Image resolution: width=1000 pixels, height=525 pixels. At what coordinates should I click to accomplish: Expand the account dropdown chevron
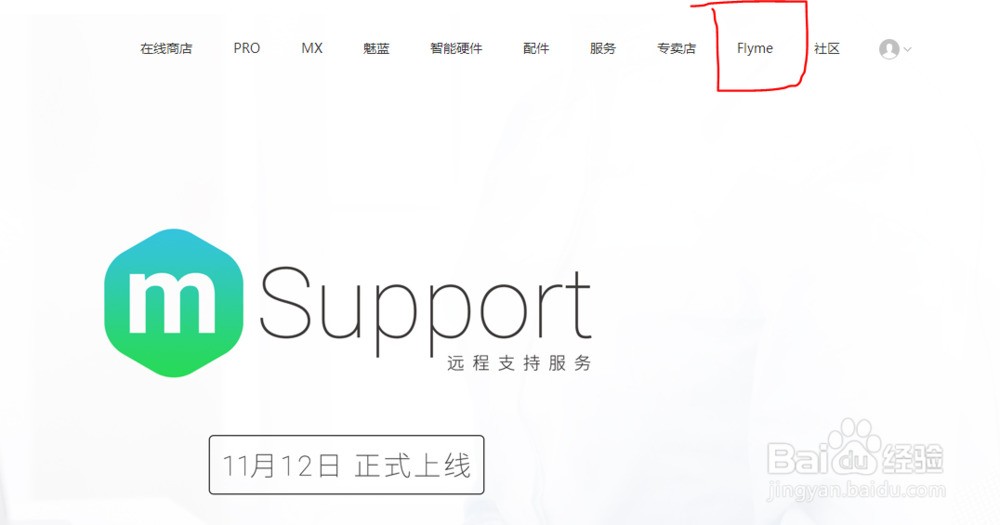(x=908, y=49)
